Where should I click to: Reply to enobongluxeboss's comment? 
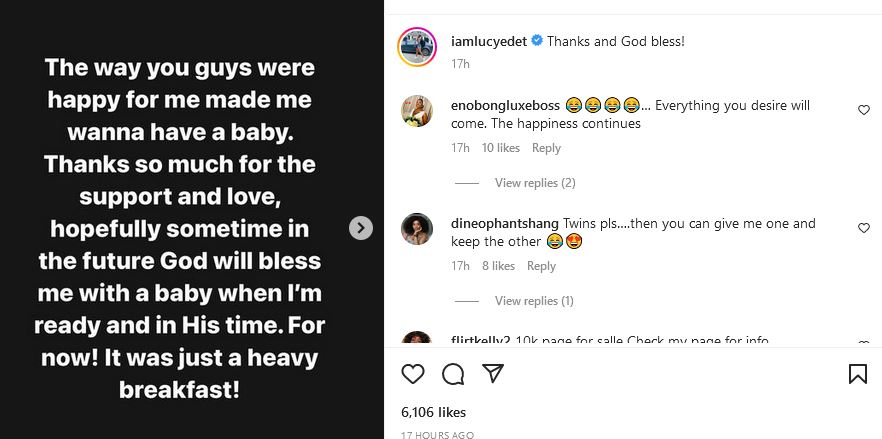pyautogui.click(x=546, y=148)
